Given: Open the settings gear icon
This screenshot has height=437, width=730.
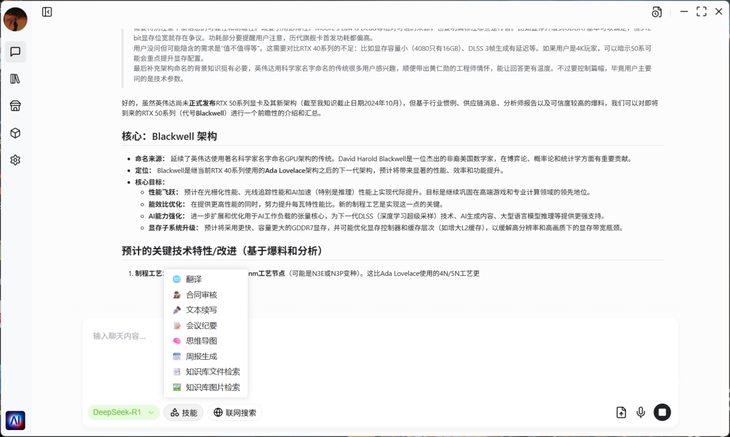Looking at the screenshot, I should pyautogui.click(x=15, y=160).
